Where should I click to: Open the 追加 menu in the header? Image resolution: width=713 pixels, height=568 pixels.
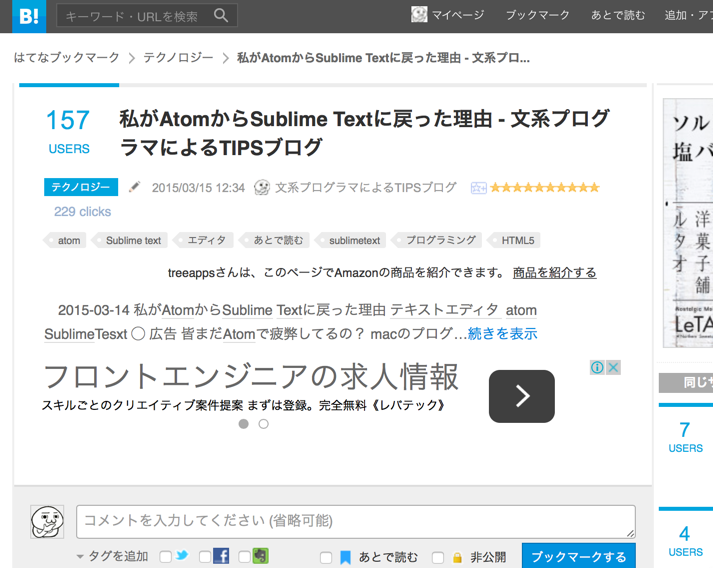pos(688,15)
